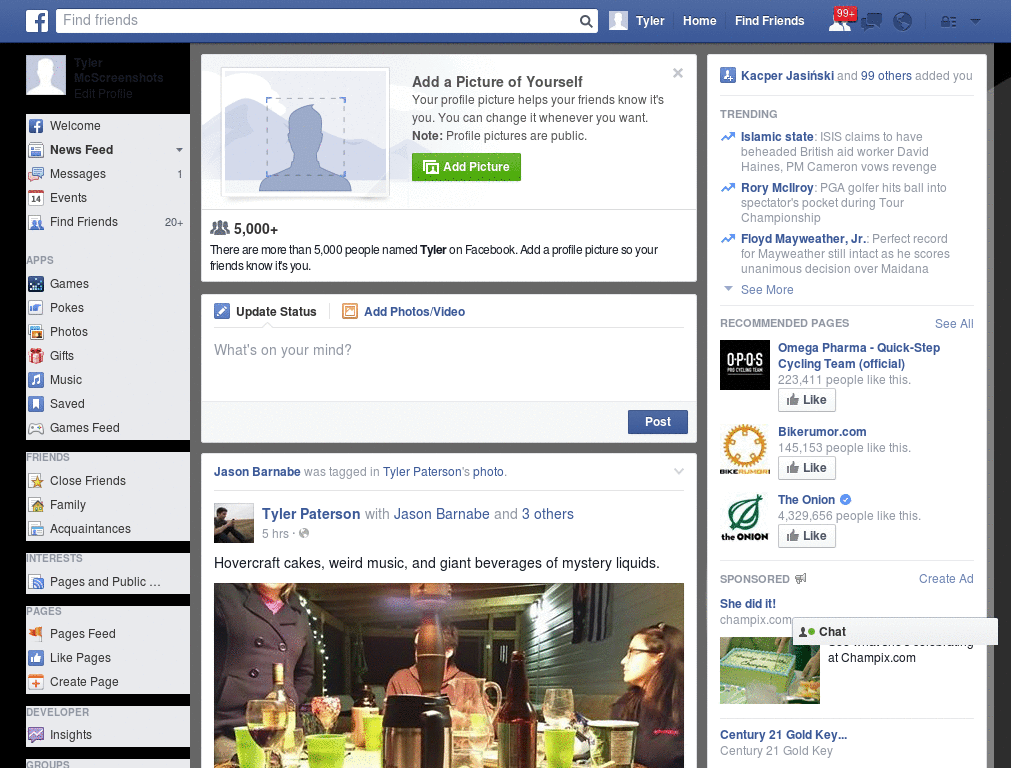Click the Pages Feed flag icon
The width and height of the screenshot is (1024, 768).
36,633
